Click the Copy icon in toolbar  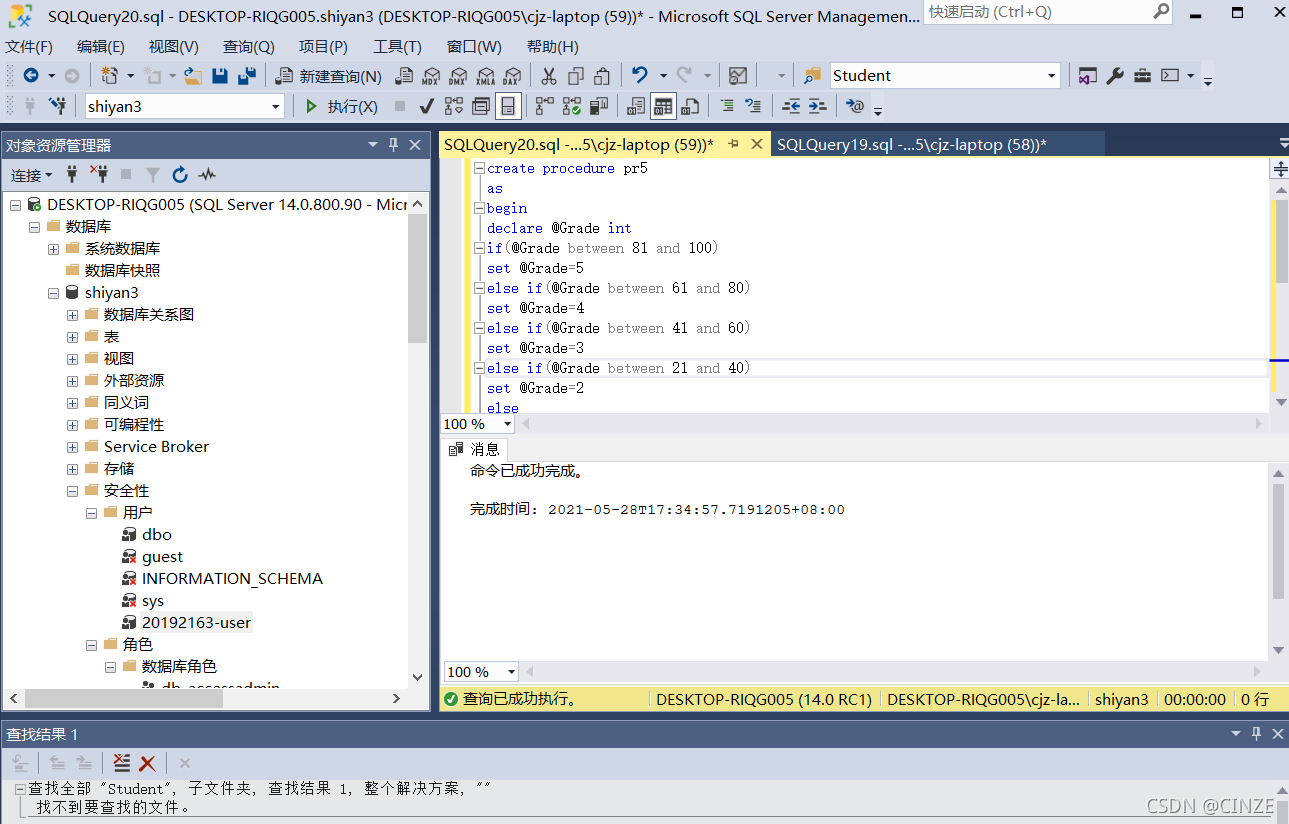(x=576, y=75)
